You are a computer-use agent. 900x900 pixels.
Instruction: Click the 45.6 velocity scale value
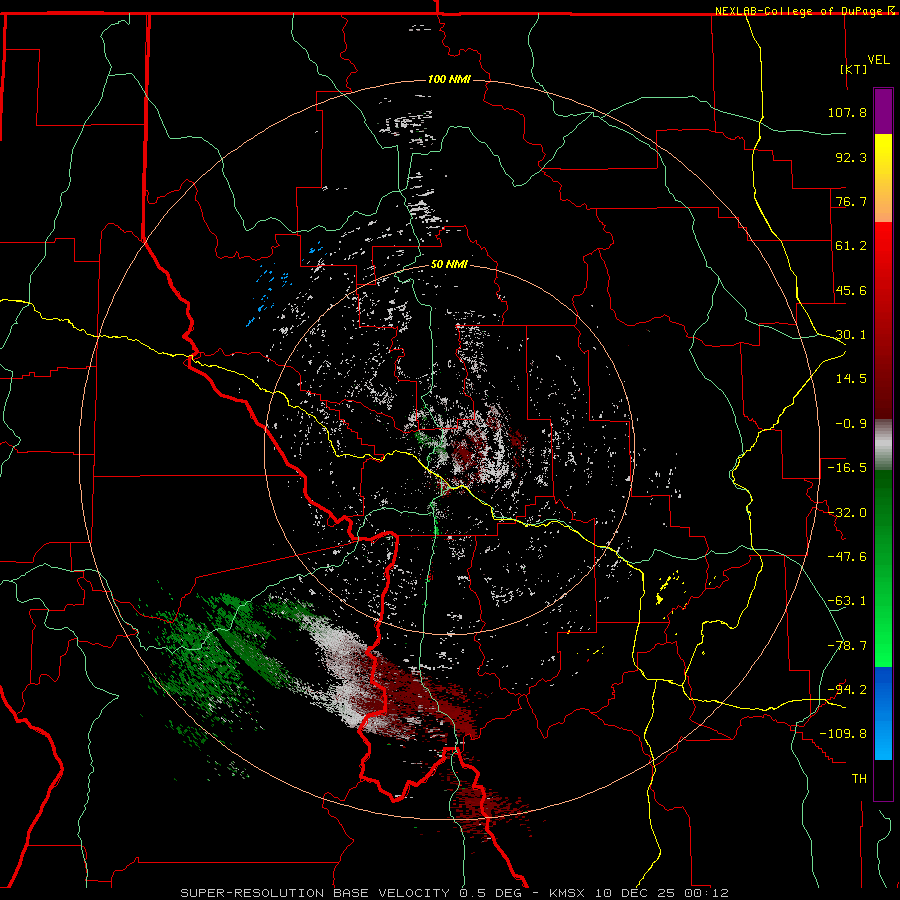click(851, 290)
